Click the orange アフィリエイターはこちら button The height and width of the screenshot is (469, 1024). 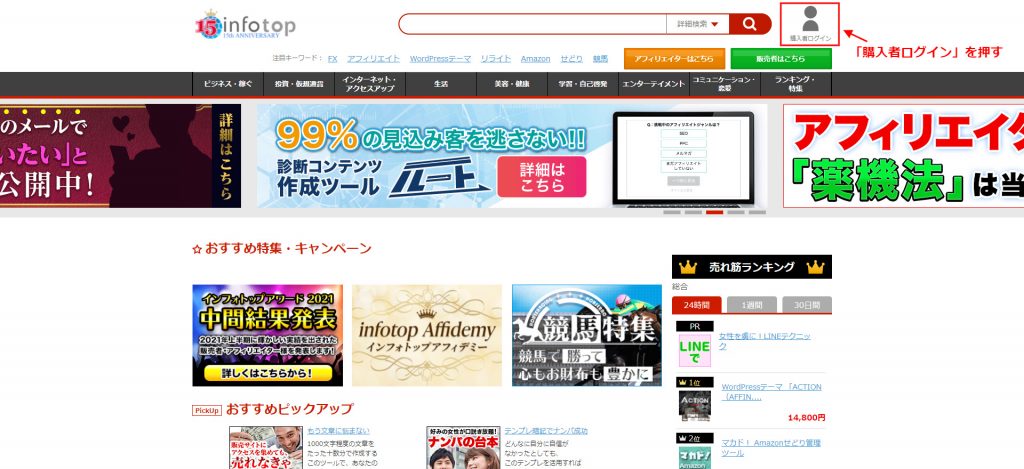coord(675,58)
